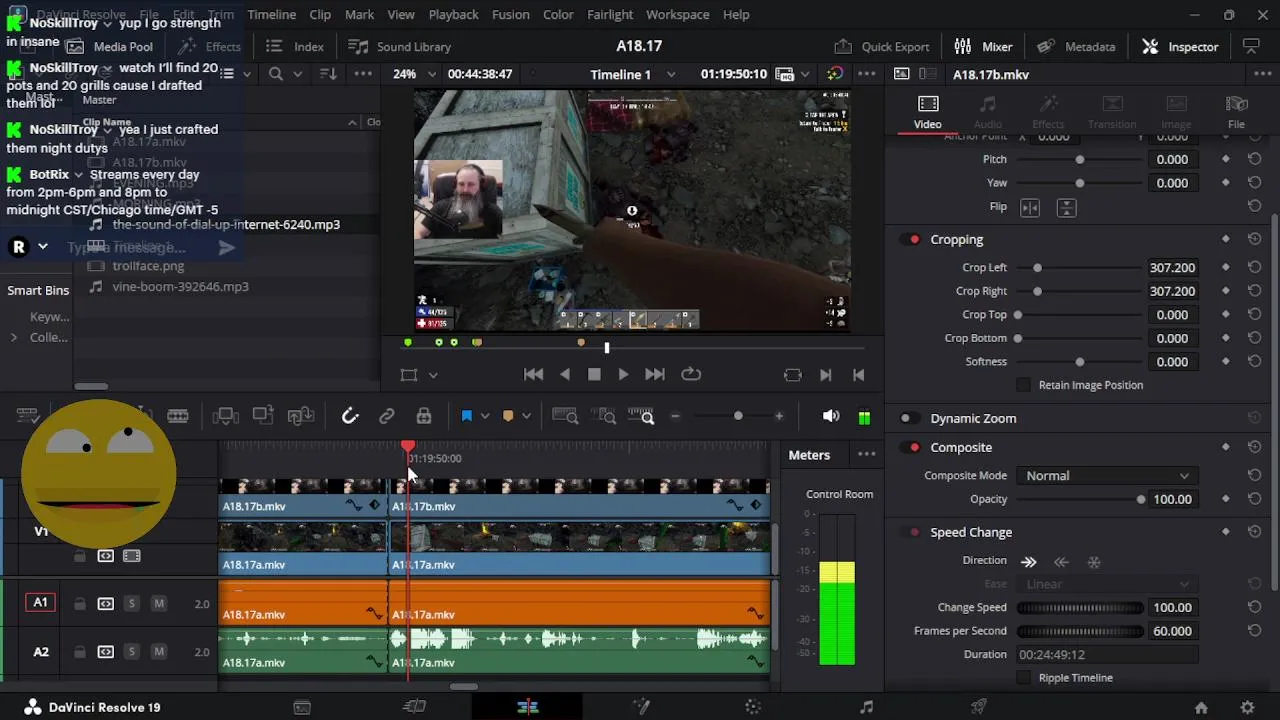1280x720 pixels.
Task: Add keyframe for Crop Right
Action: click(1226, 291)
